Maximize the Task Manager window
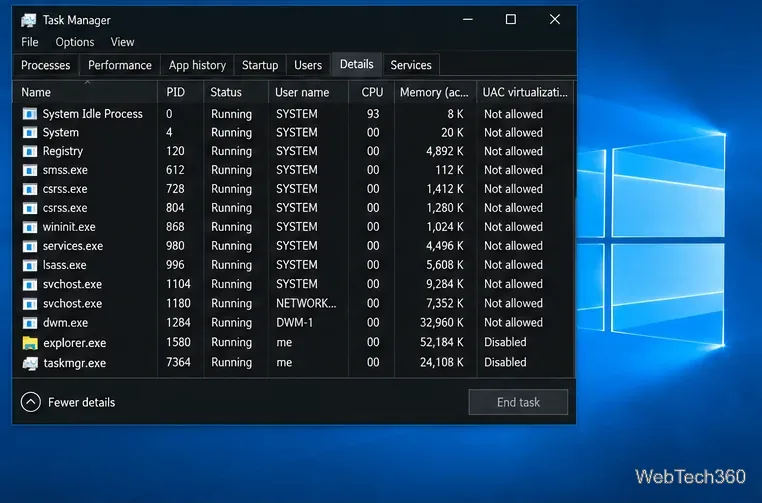Screen dimensions: 762x503 coord(511,19)
